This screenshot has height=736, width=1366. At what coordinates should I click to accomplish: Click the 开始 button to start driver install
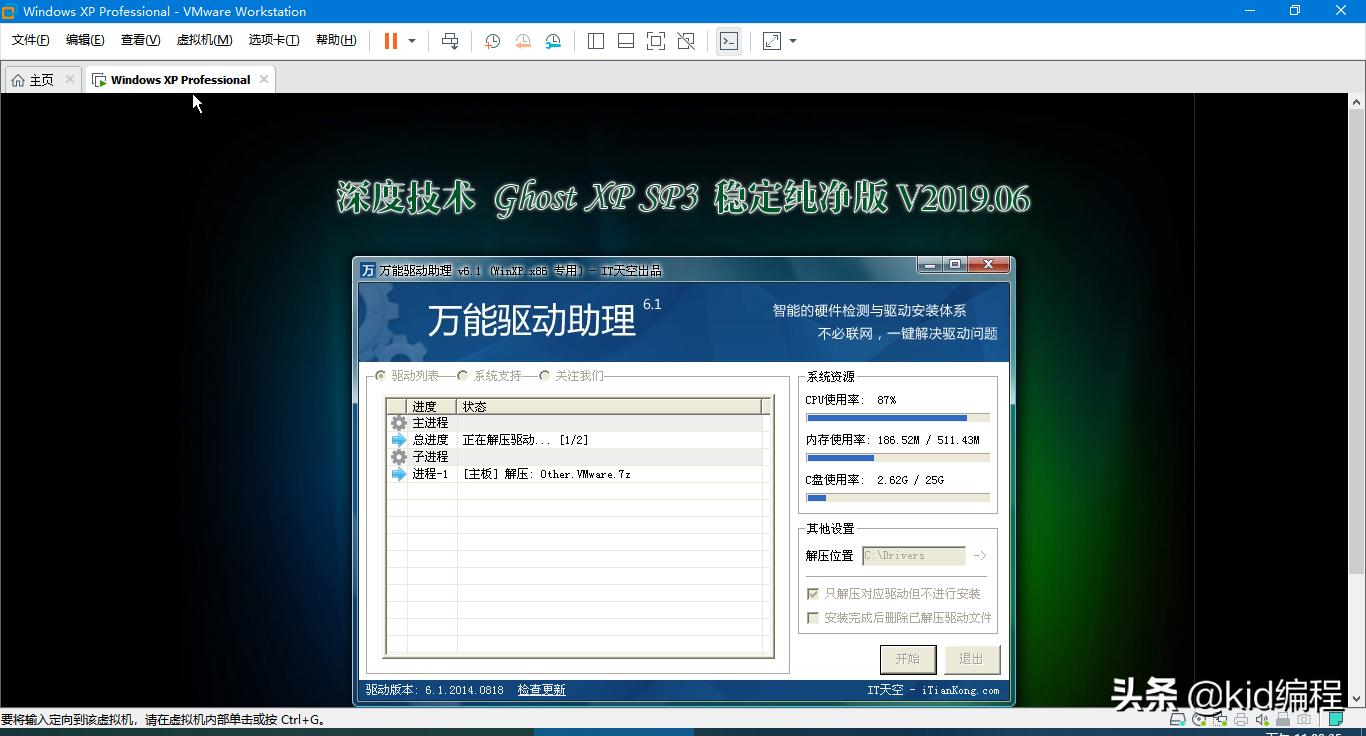(907, 659)
